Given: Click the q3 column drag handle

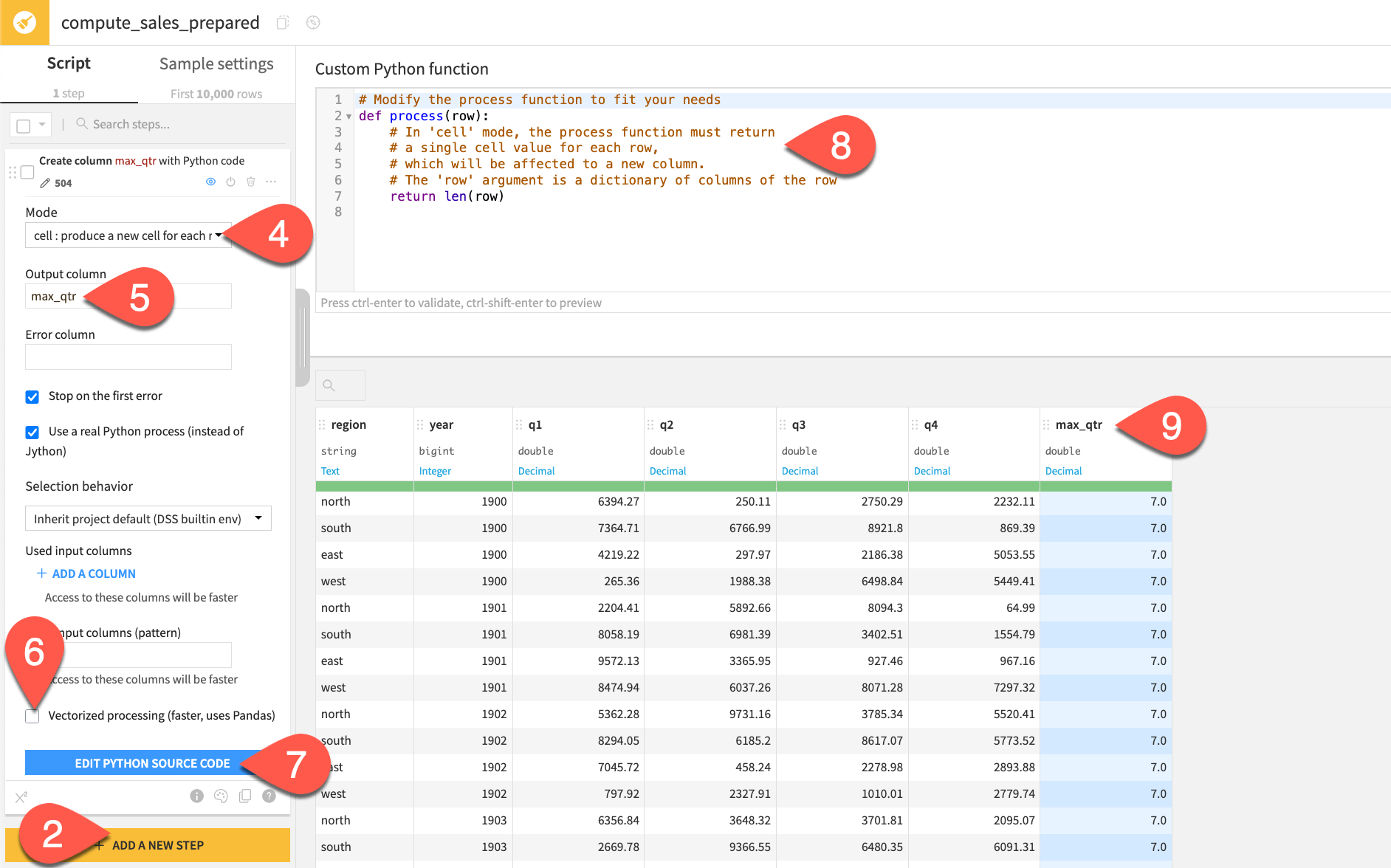Looking at the screenshot, I should point(783,425).
